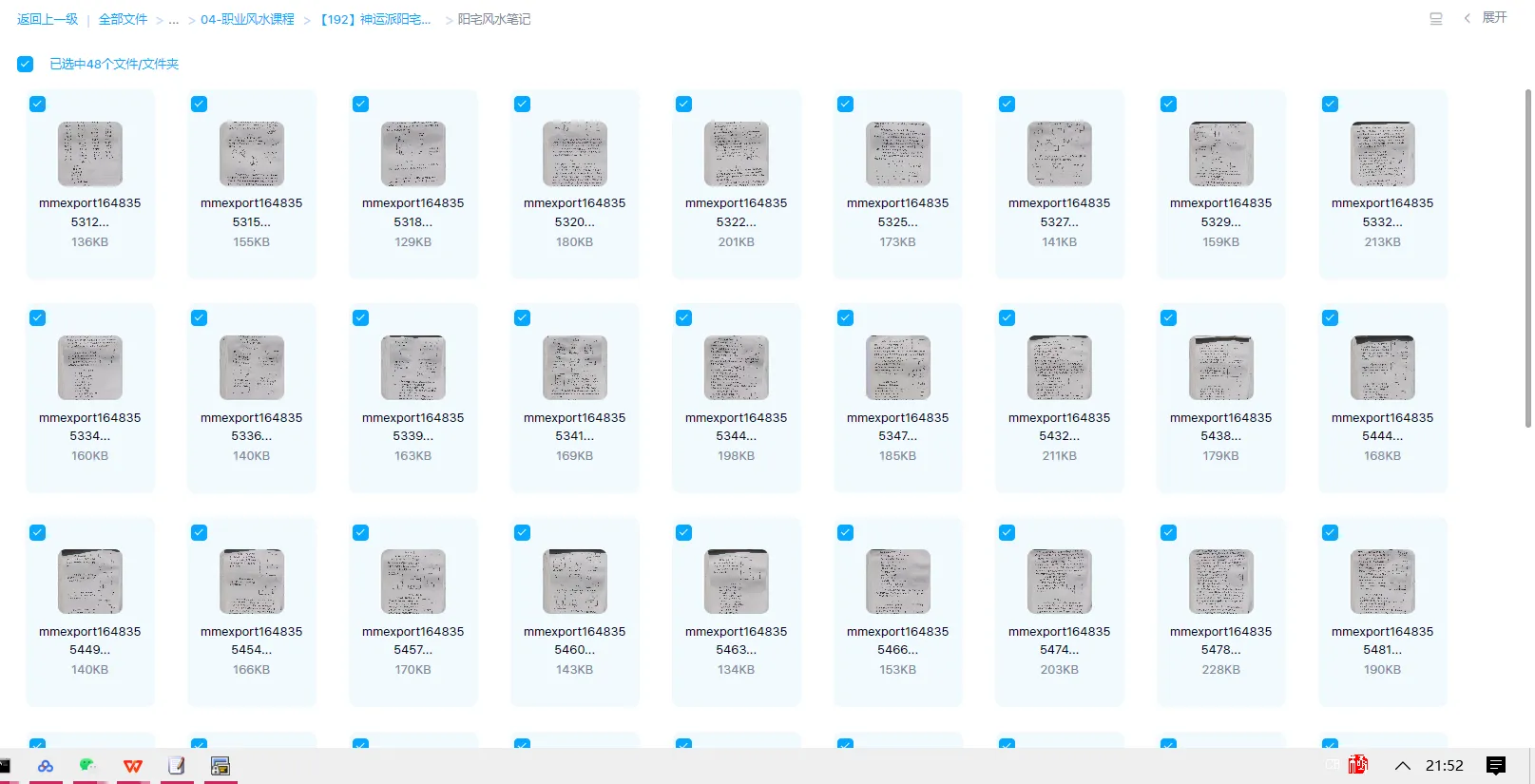Image resolution: width=1535 pixels, height=784 pixels.
Task: Open thumbnail of file 5478 (228KB)
Action: point(1220,582)
